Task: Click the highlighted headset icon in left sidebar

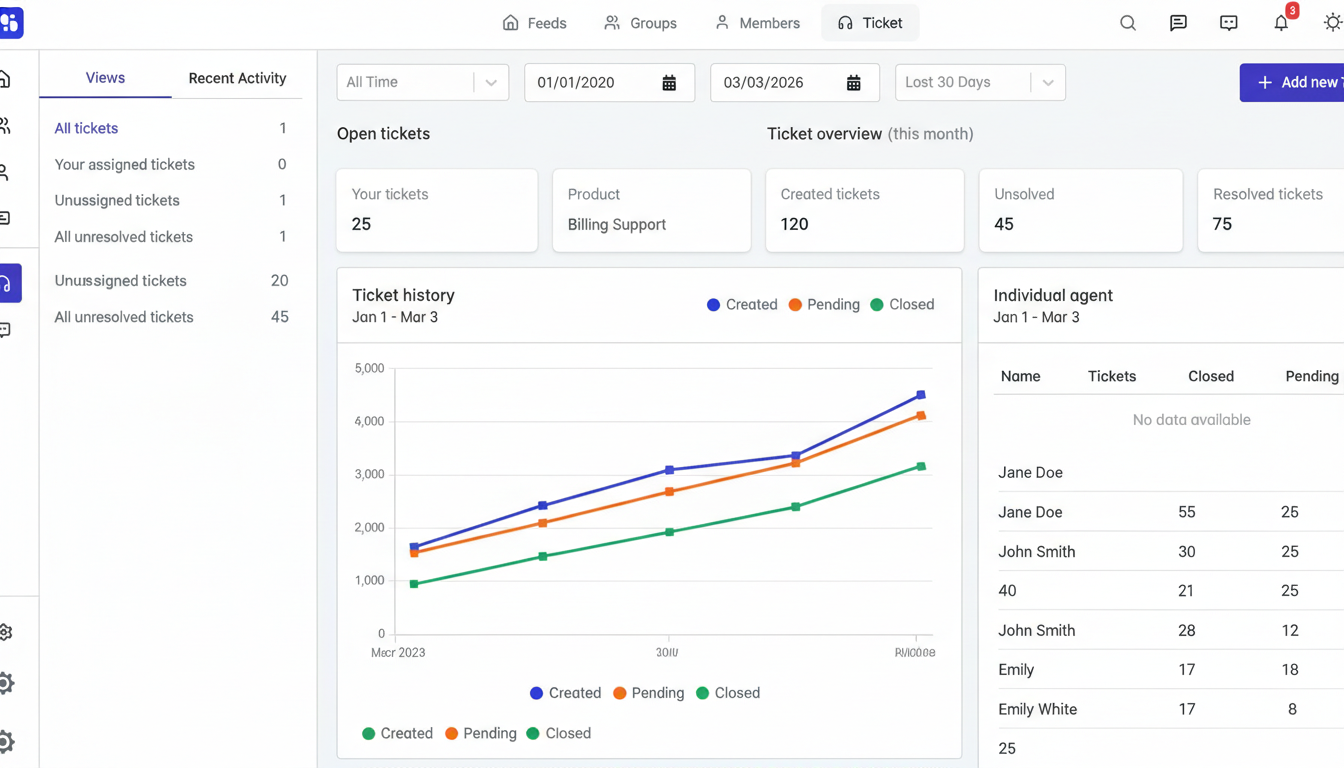Action: click(9, 283)
